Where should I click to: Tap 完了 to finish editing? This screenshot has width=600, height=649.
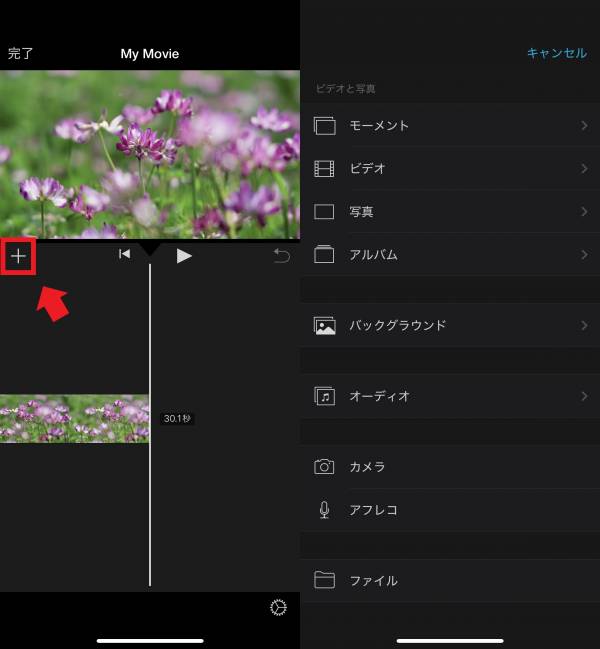coord(21,54)
